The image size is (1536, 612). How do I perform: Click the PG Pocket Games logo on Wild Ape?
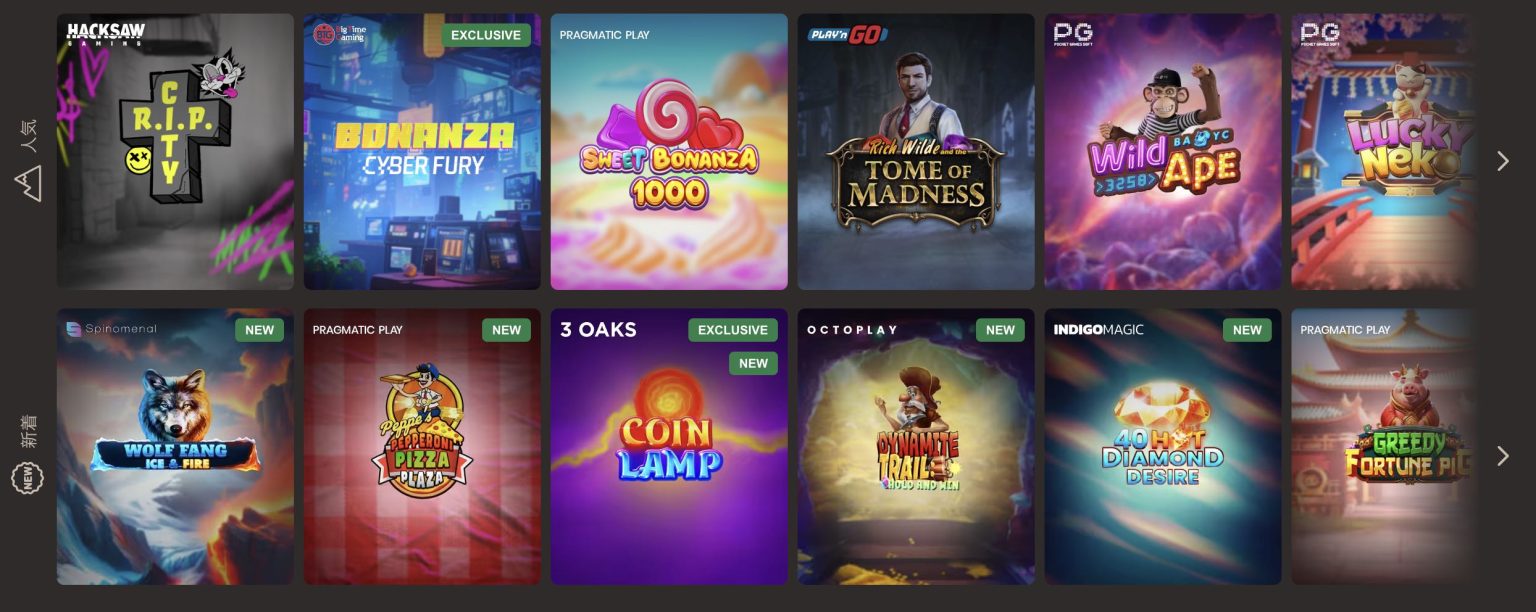(1073, 34)
